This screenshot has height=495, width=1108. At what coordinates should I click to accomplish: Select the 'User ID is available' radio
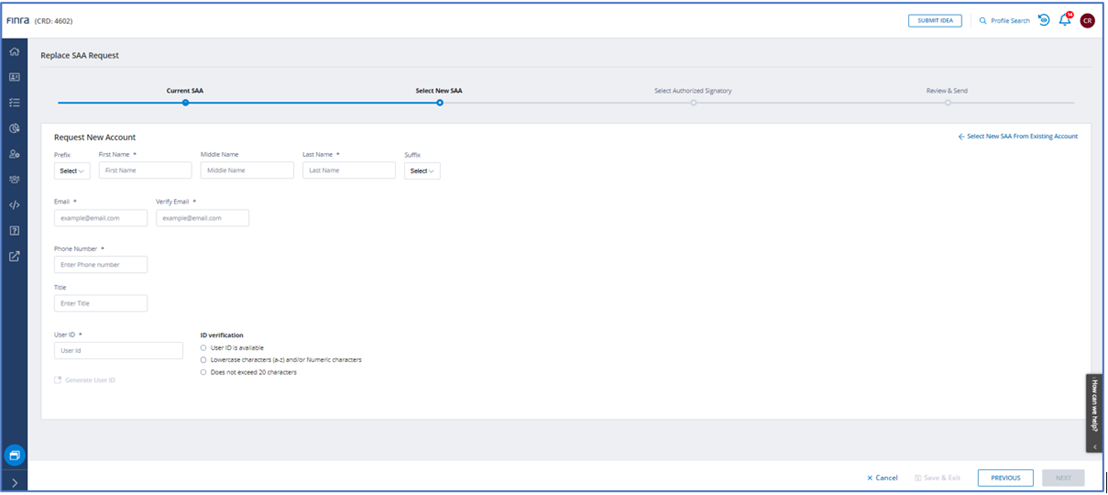[x=204, y=347]
